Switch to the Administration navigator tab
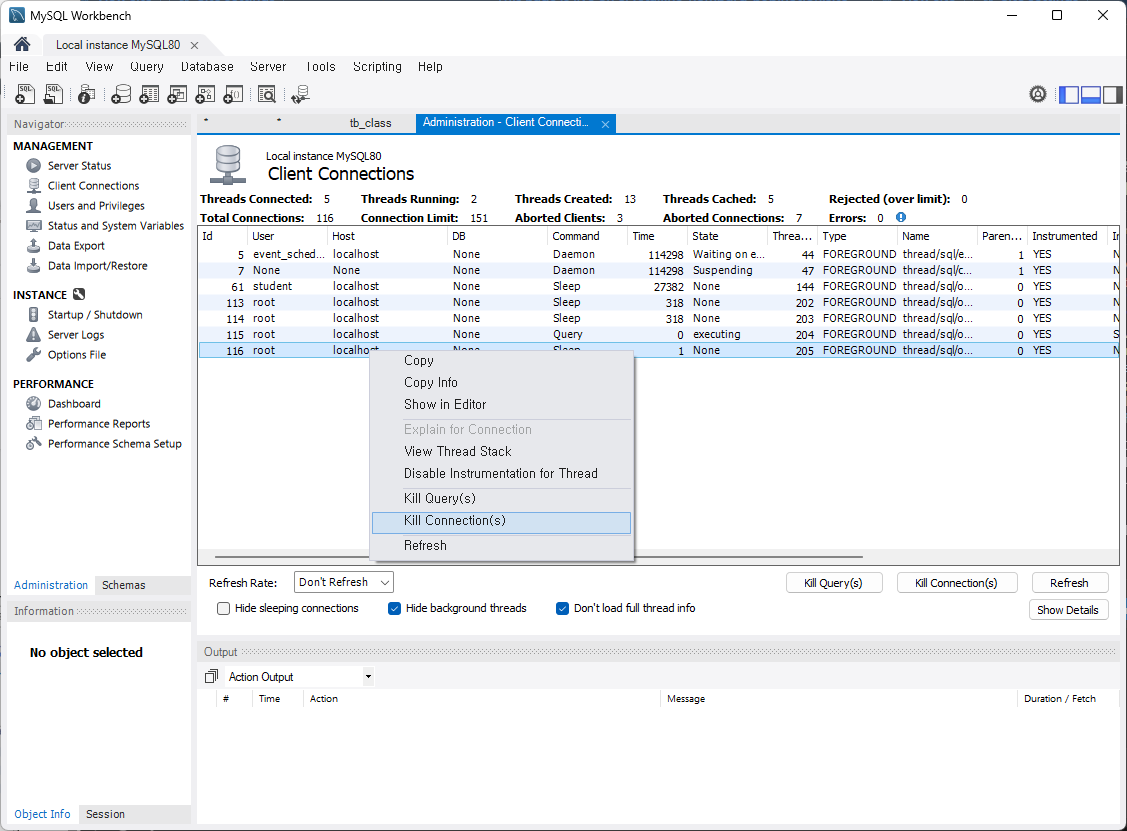This screenshot has height=831, width=1127. click(51, 585)
